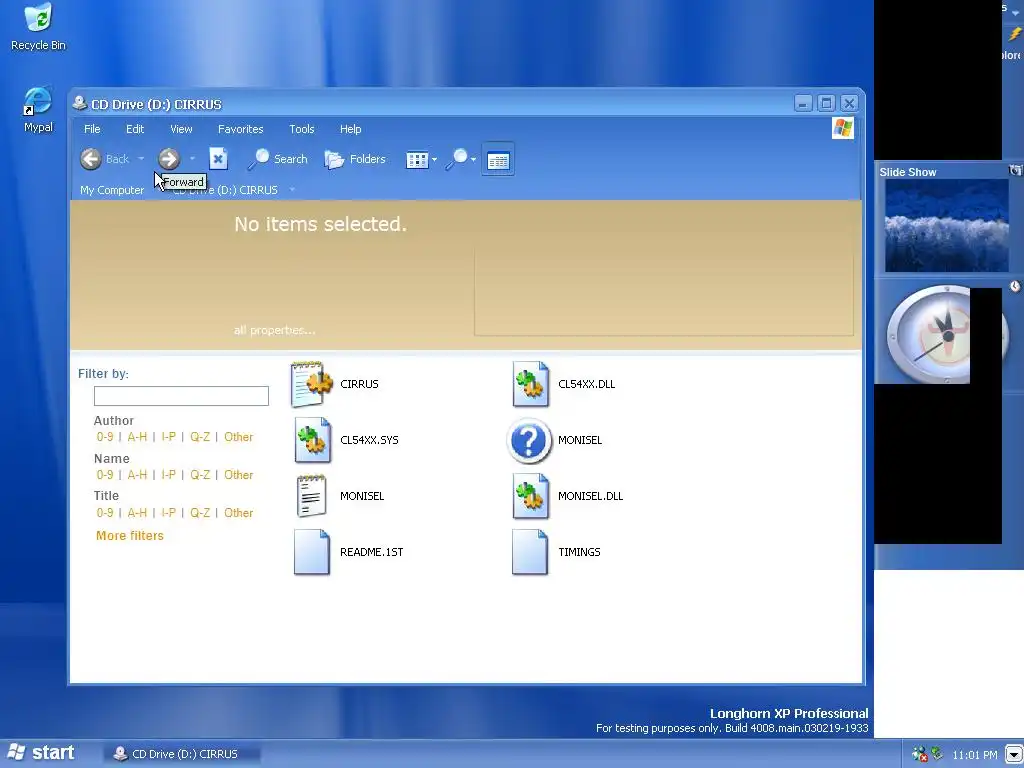Filter Name by 0-9
The width and height of the screenshot is (1024, 768).
pos(104,475)
